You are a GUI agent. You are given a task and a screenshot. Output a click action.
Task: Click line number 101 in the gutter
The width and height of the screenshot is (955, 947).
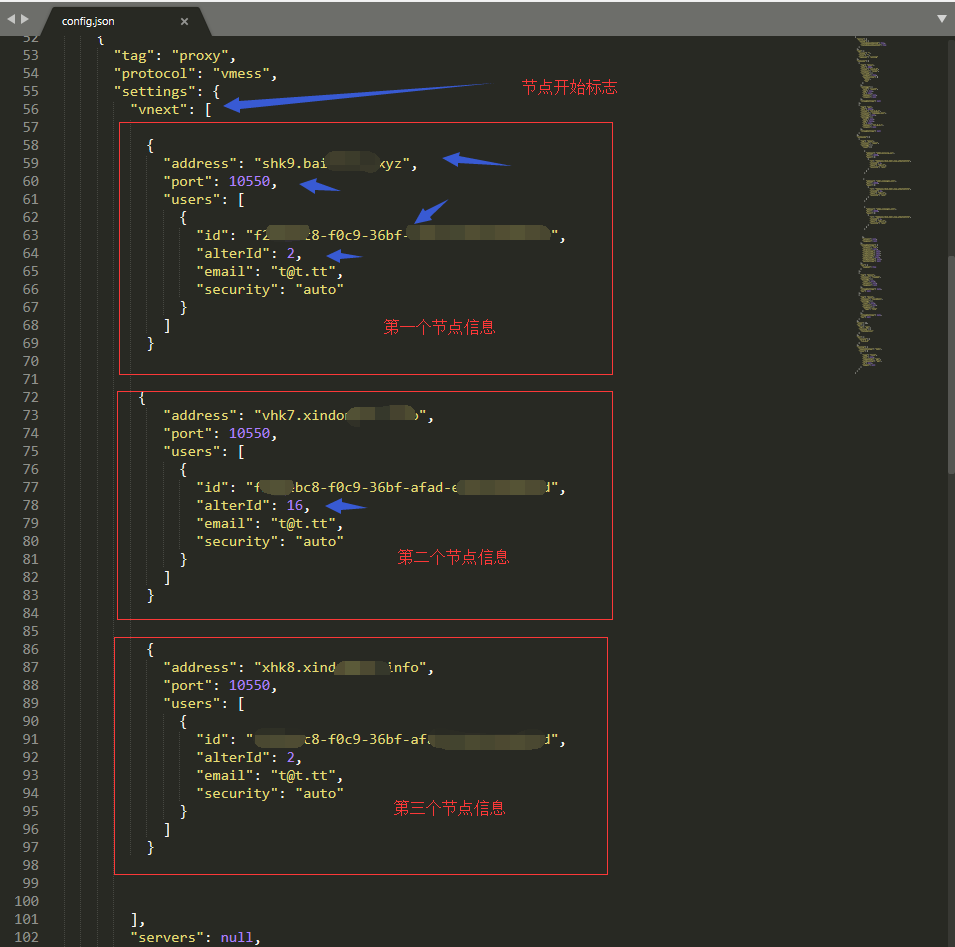(27, 919)
